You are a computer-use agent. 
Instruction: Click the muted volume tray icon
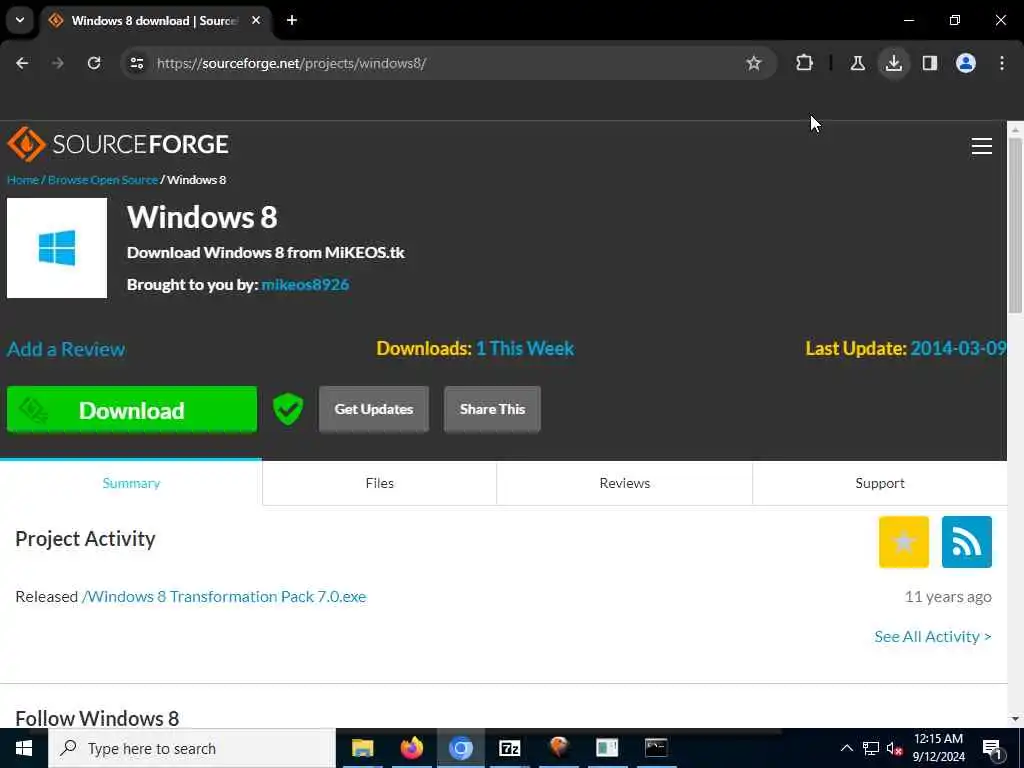pyautogui.click(x=895, y=748)
